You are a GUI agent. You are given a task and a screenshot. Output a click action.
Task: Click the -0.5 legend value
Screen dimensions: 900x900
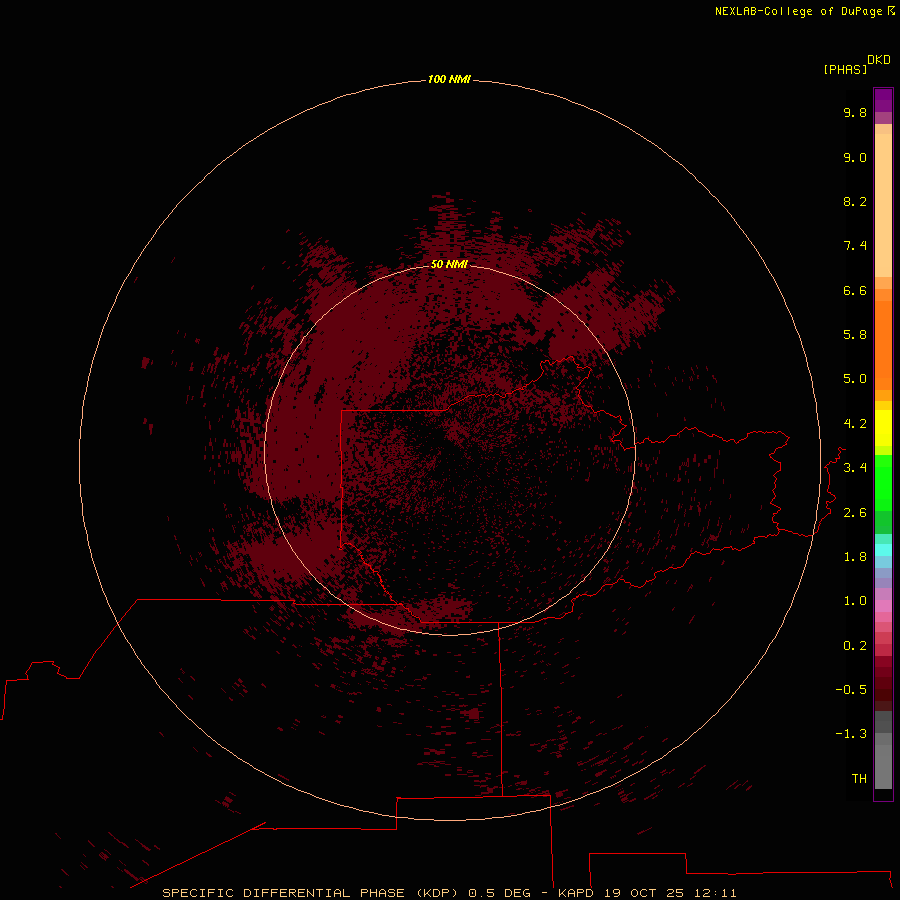click(x=851, y=690)
